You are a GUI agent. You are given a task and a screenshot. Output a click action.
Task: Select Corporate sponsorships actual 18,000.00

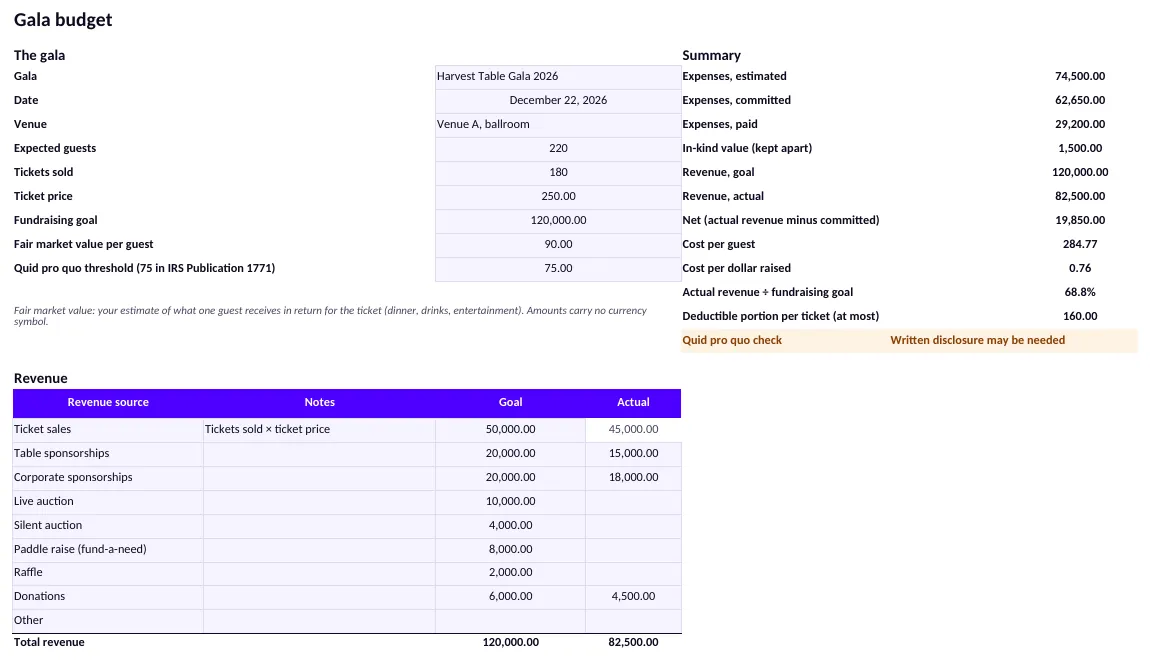point(633,477)
